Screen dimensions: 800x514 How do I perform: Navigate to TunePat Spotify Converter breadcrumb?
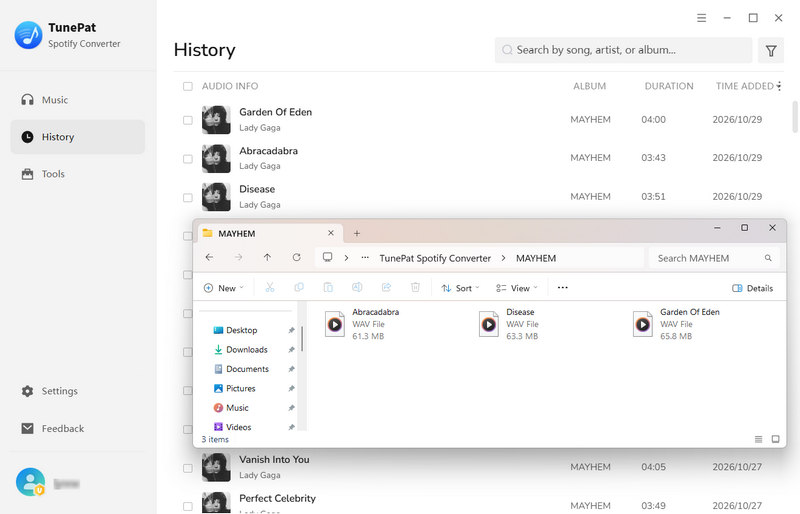point(435,258)
